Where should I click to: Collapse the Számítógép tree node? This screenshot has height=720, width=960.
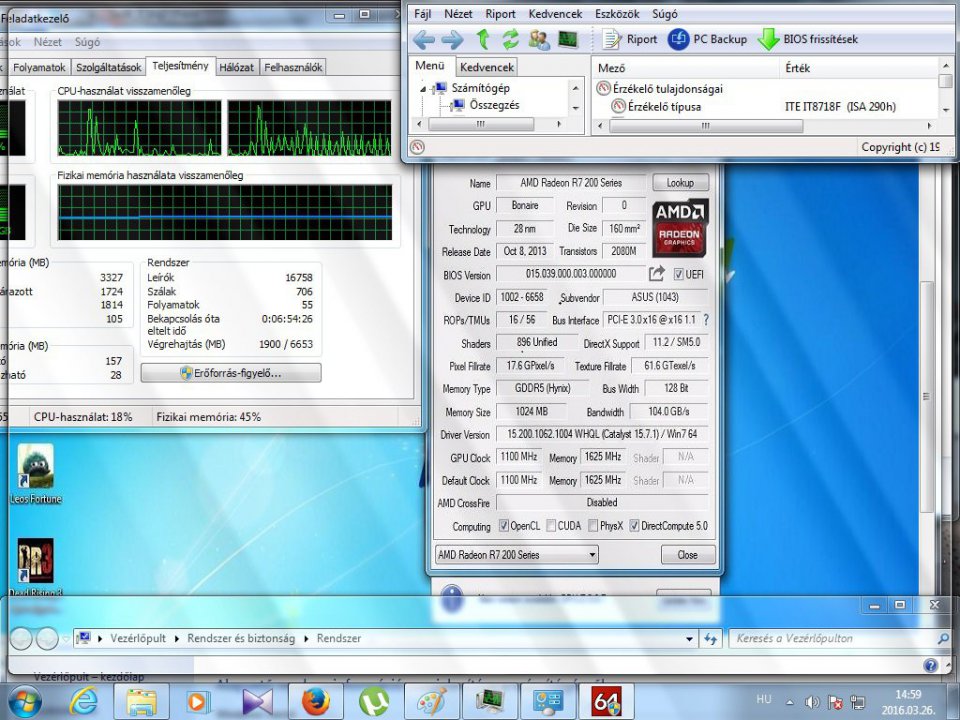click(x=424, y=88)
